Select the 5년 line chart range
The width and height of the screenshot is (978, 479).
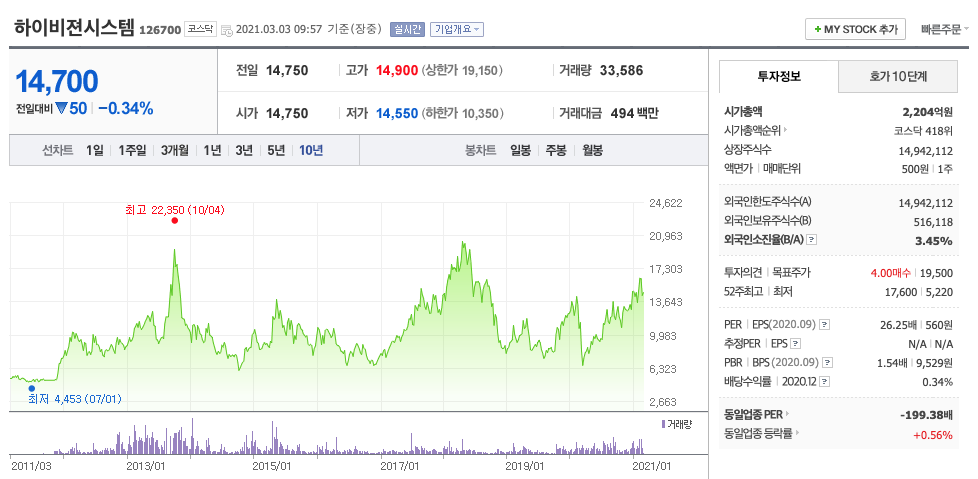(x=276, y=150)
